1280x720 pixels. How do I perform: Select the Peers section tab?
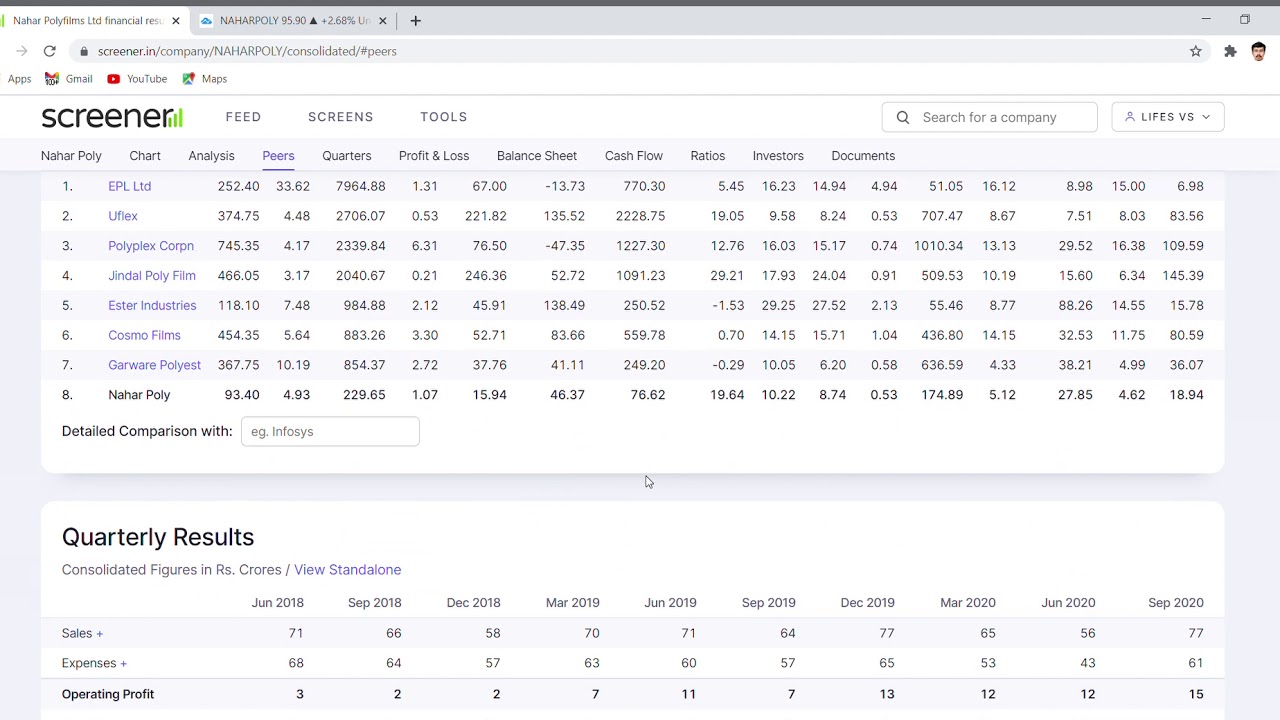click(x=278, y=156)
